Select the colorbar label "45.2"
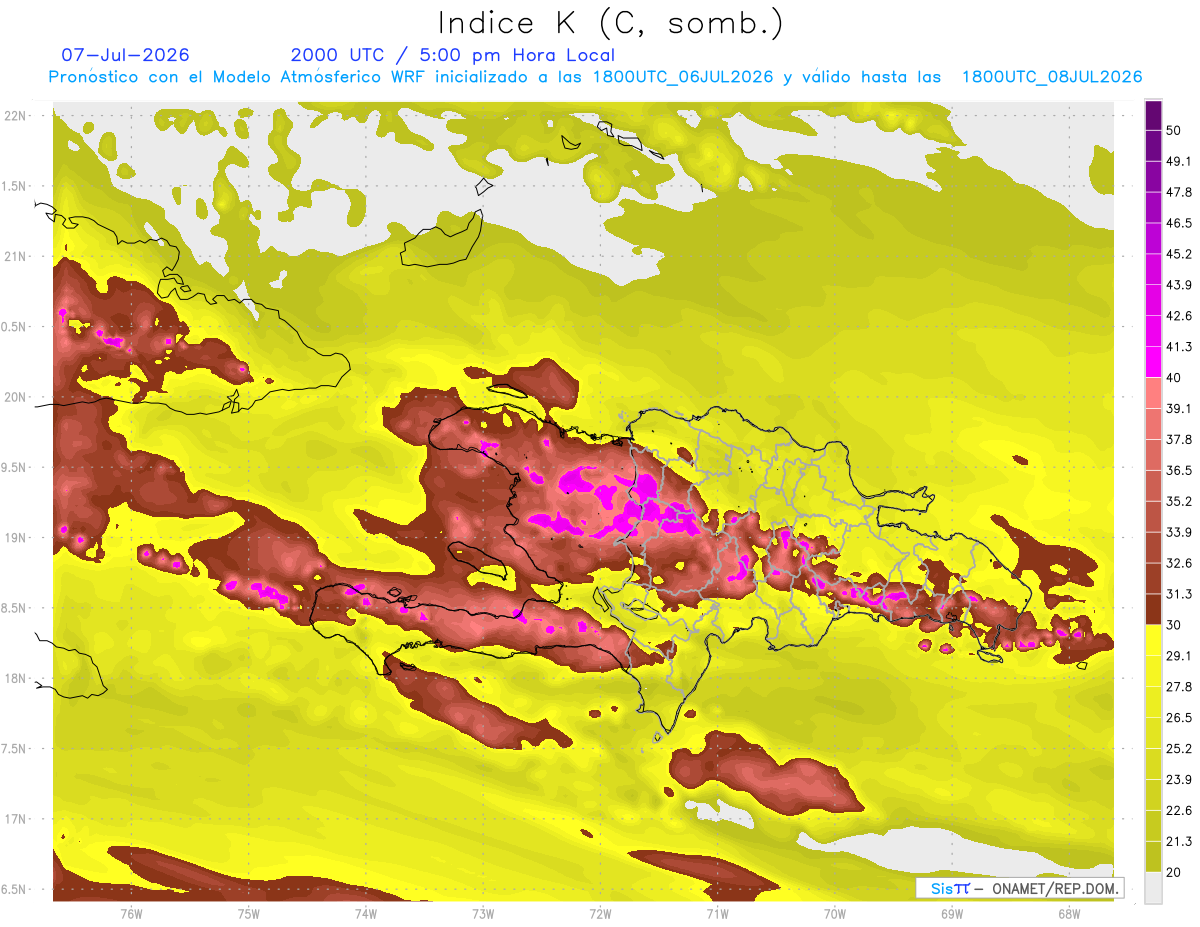Screen dimensions: 1200x927 1179,253
